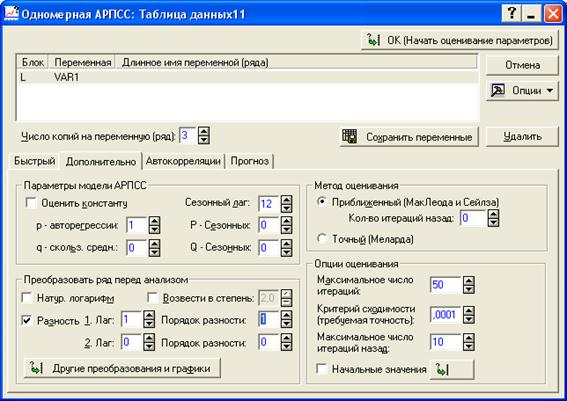Screen dimensions: 567x401
Task: Select Приближенный (МакЛеода и Сейлза) method
Action: click(x=321, y=201)
